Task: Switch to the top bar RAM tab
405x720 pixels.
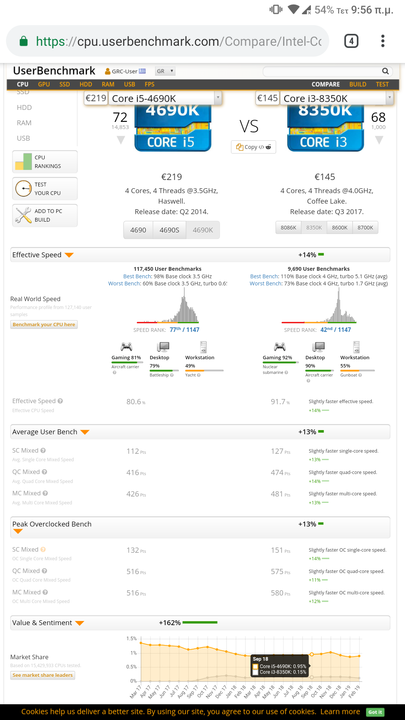Action: tap(108, 84)
